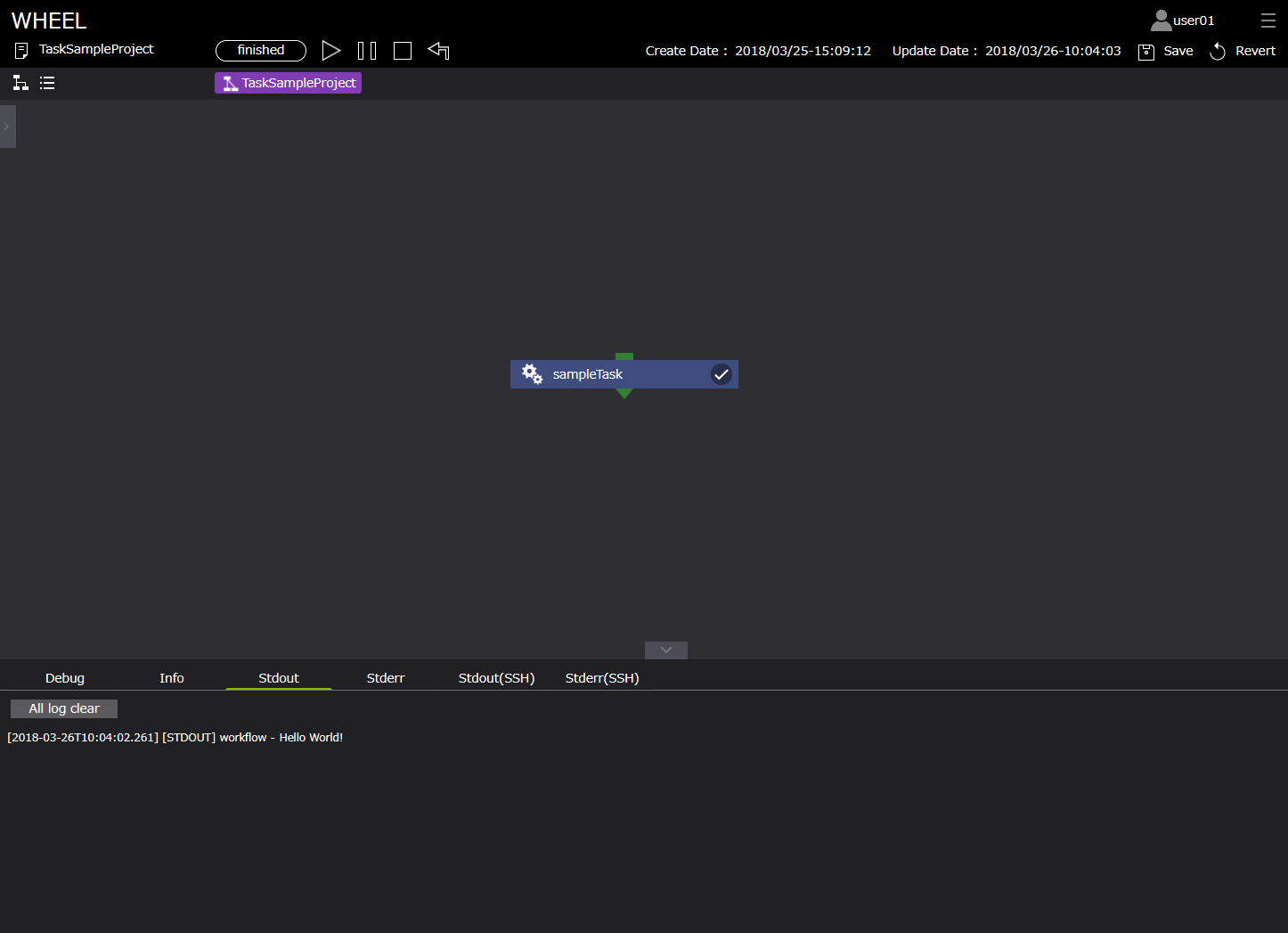The image size is (1288, 933).
Task: Switch to workflow graph view icon
Action: [x=20, y=83]
